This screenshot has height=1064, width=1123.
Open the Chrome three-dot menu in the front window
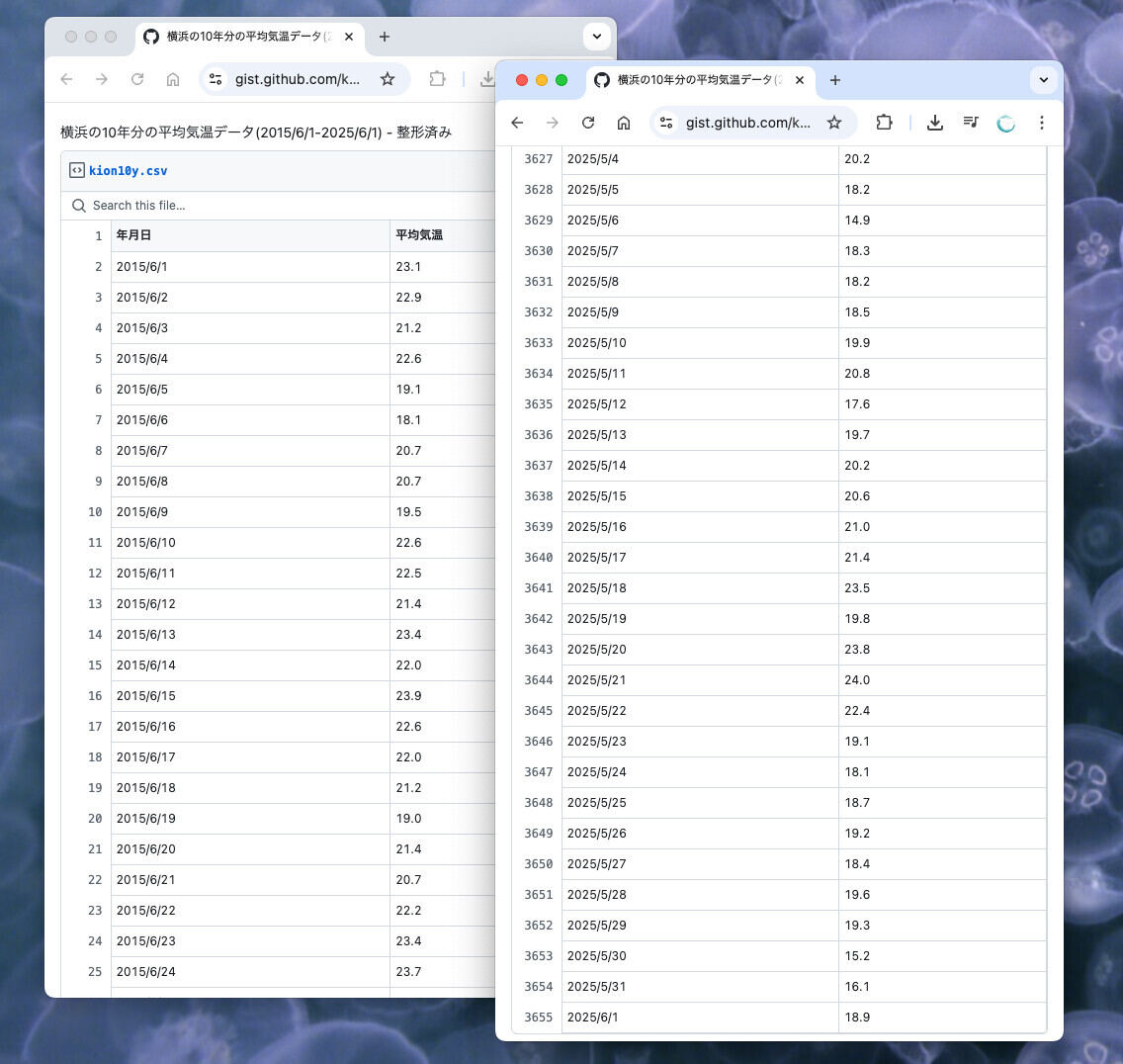(x=1041, y=123)
